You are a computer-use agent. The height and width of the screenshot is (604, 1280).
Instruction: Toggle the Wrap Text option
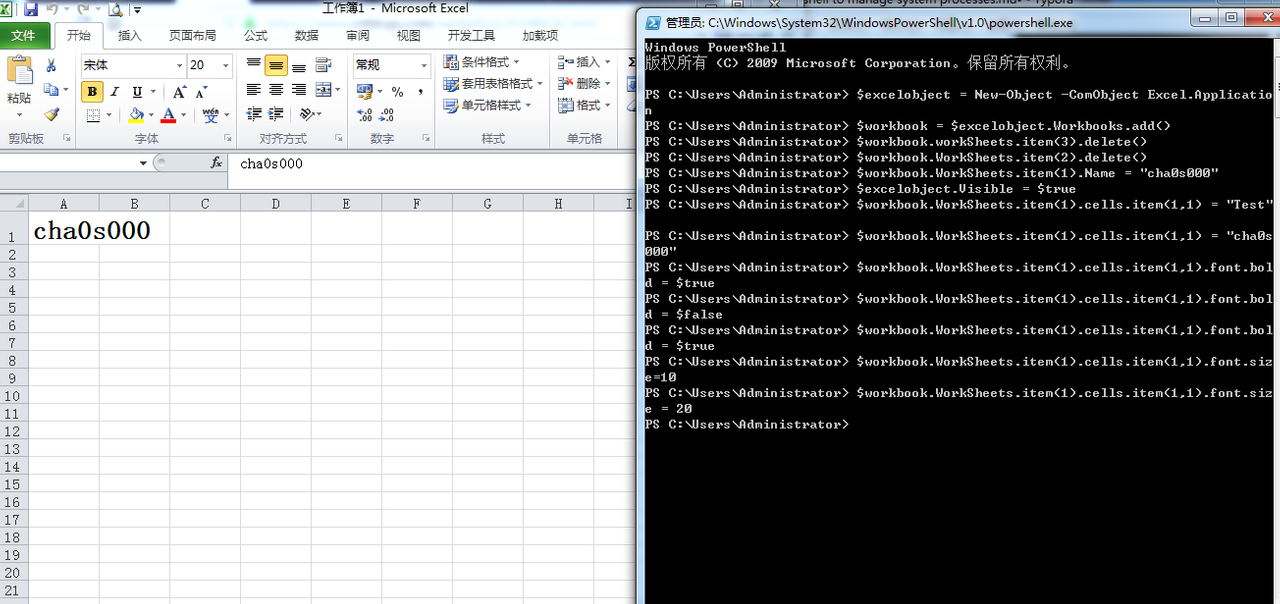point(323,65)
